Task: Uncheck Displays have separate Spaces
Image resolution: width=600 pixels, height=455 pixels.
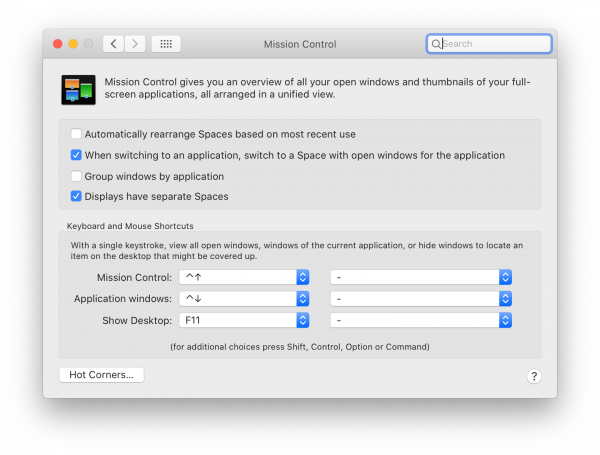Action: [x=76, y=196]
